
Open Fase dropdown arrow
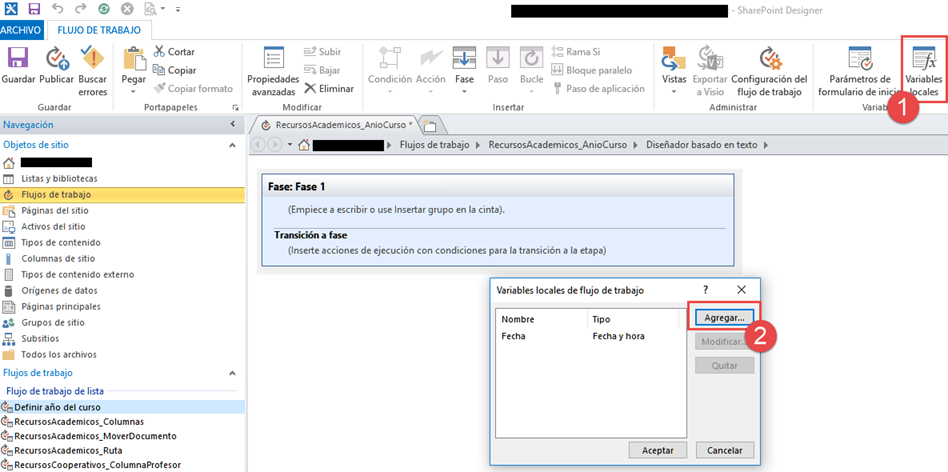[464, 92]
